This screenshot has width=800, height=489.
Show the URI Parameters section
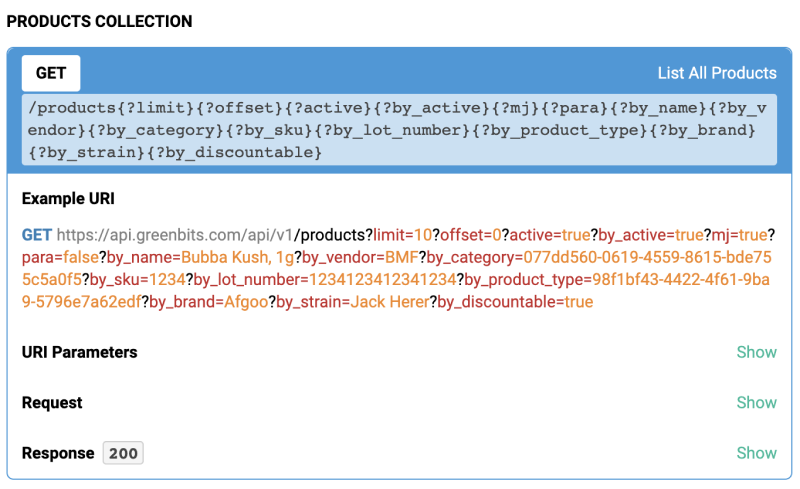coord(756,352)
